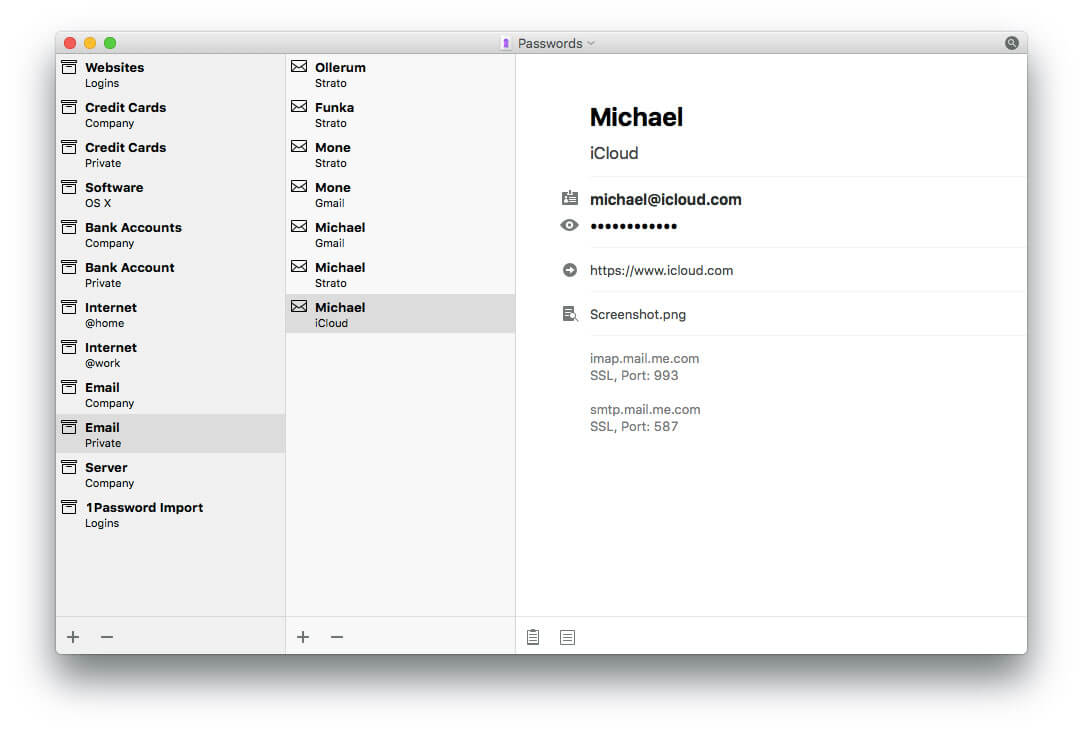Delete selected entry with minus button

[336, 637]
